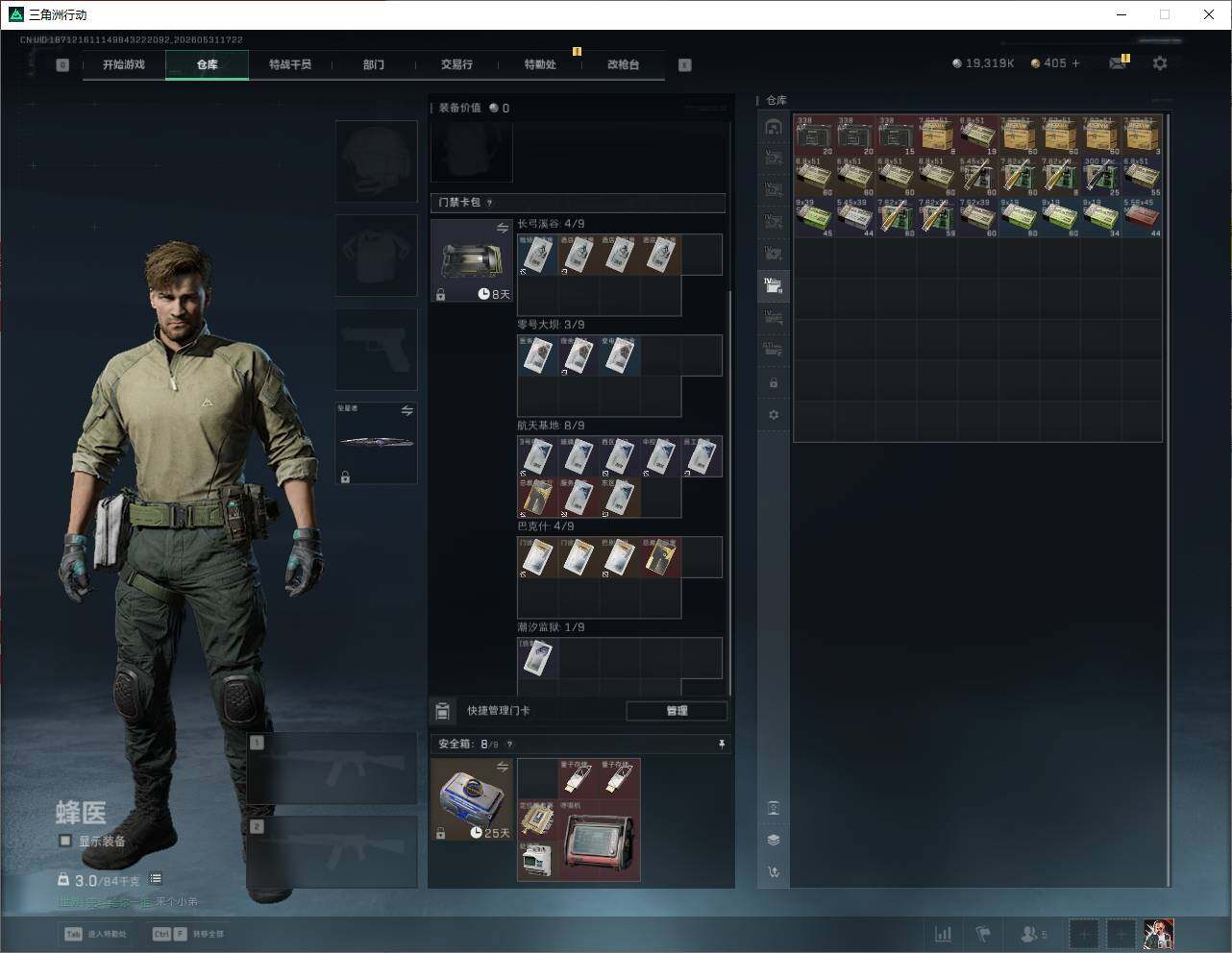Click the right navigation arrow icon after 改枪台
The image size is (1232, 953).
[x=685, y=64]
